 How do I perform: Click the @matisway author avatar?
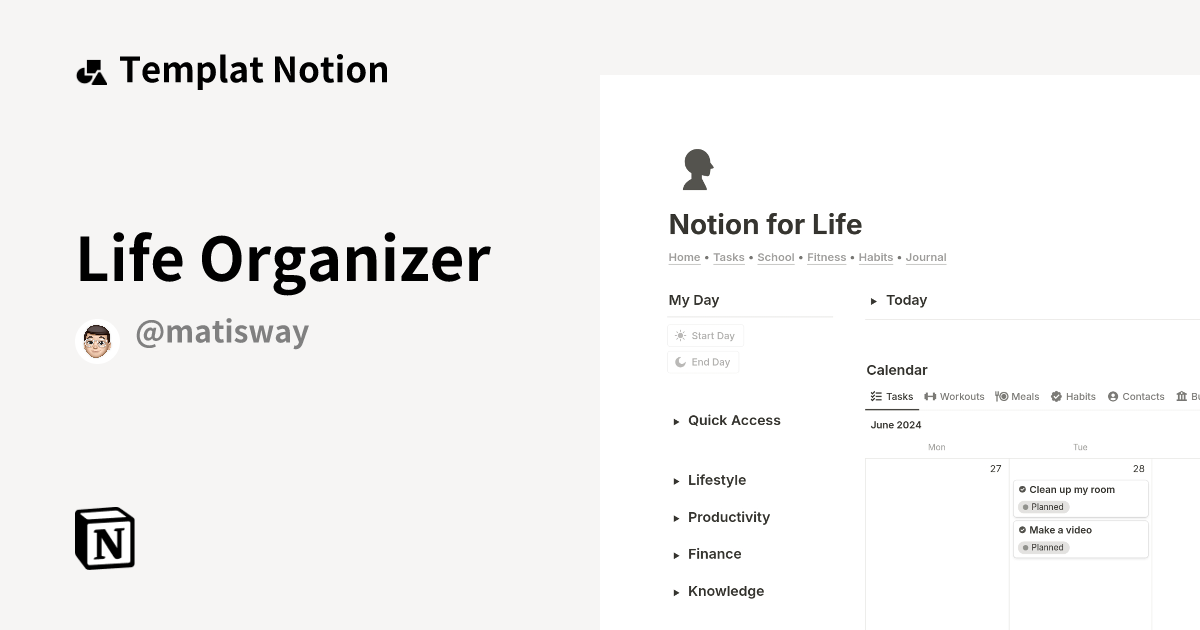point(96,340)
